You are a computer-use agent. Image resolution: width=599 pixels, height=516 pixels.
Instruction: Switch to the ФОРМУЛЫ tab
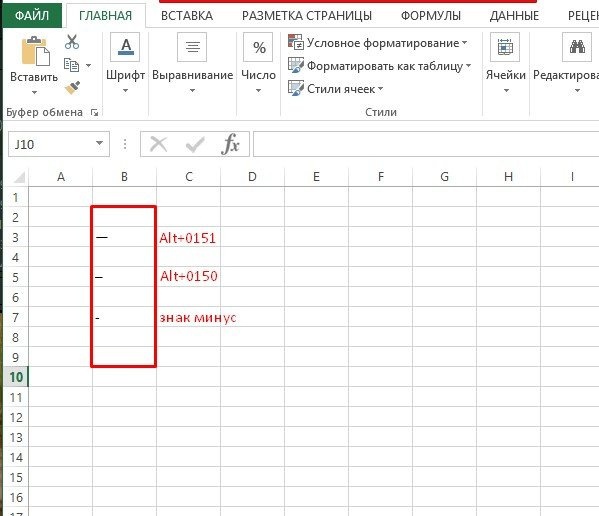coord(431,16)
